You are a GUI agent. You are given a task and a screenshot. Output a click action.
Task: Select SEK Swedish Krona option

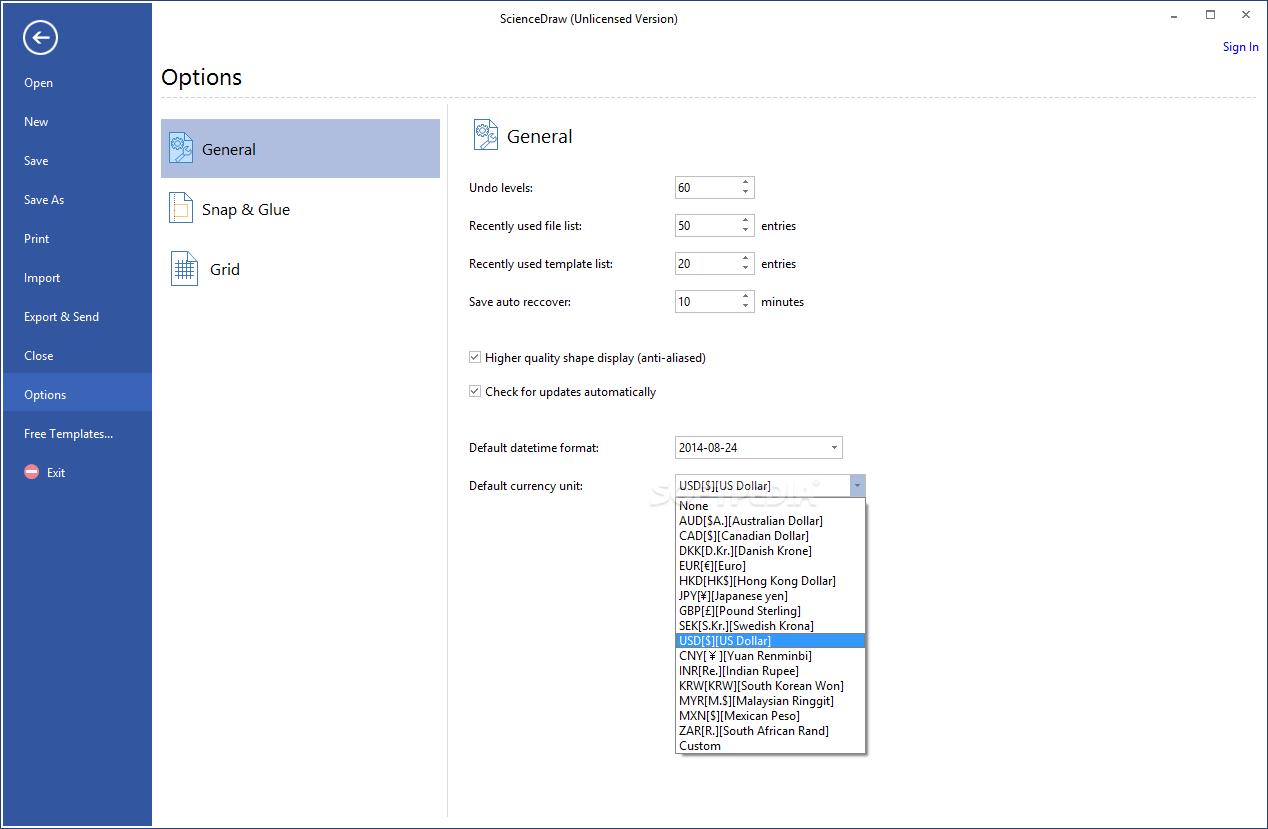[x=771, y=626]
